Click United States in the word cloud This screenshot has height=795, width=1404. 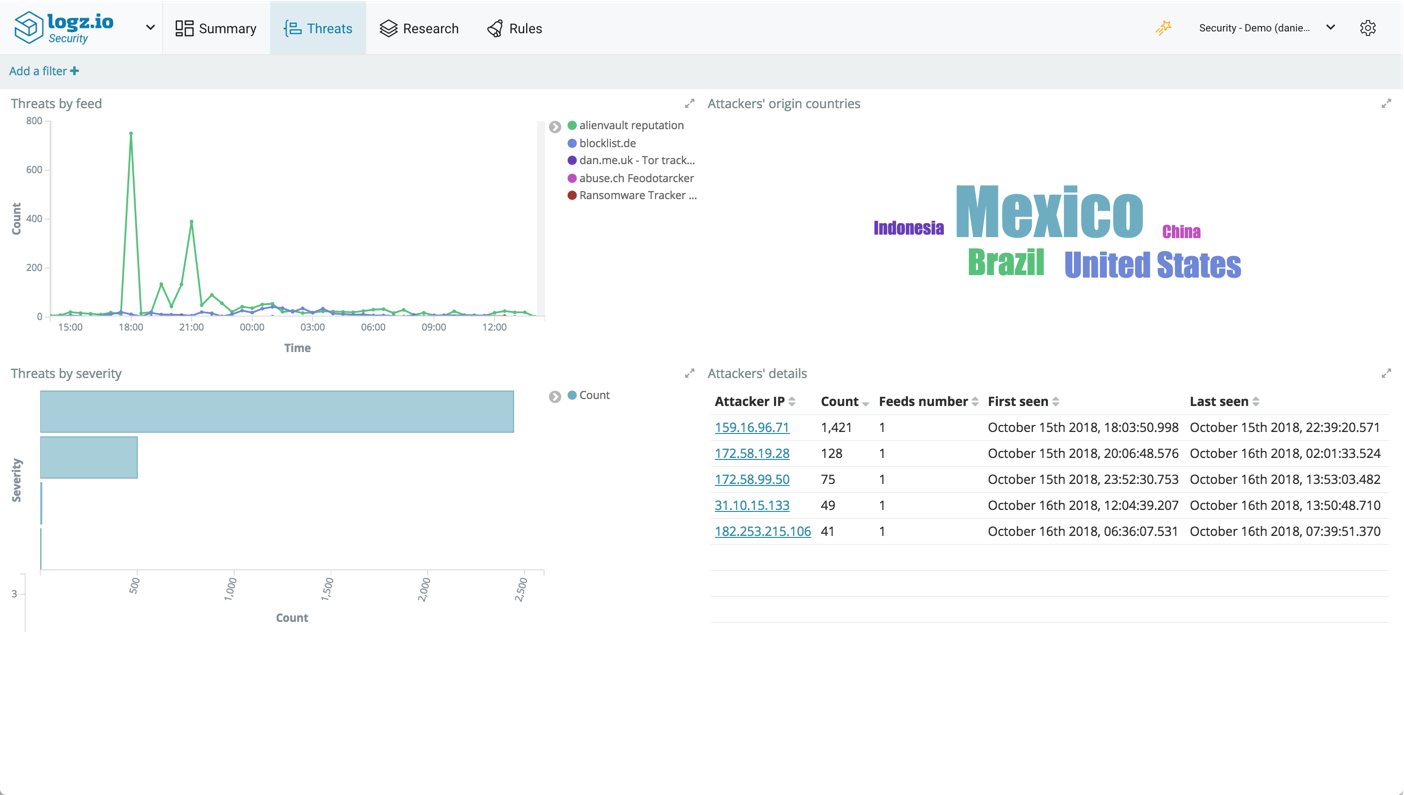click(1152, 265)
